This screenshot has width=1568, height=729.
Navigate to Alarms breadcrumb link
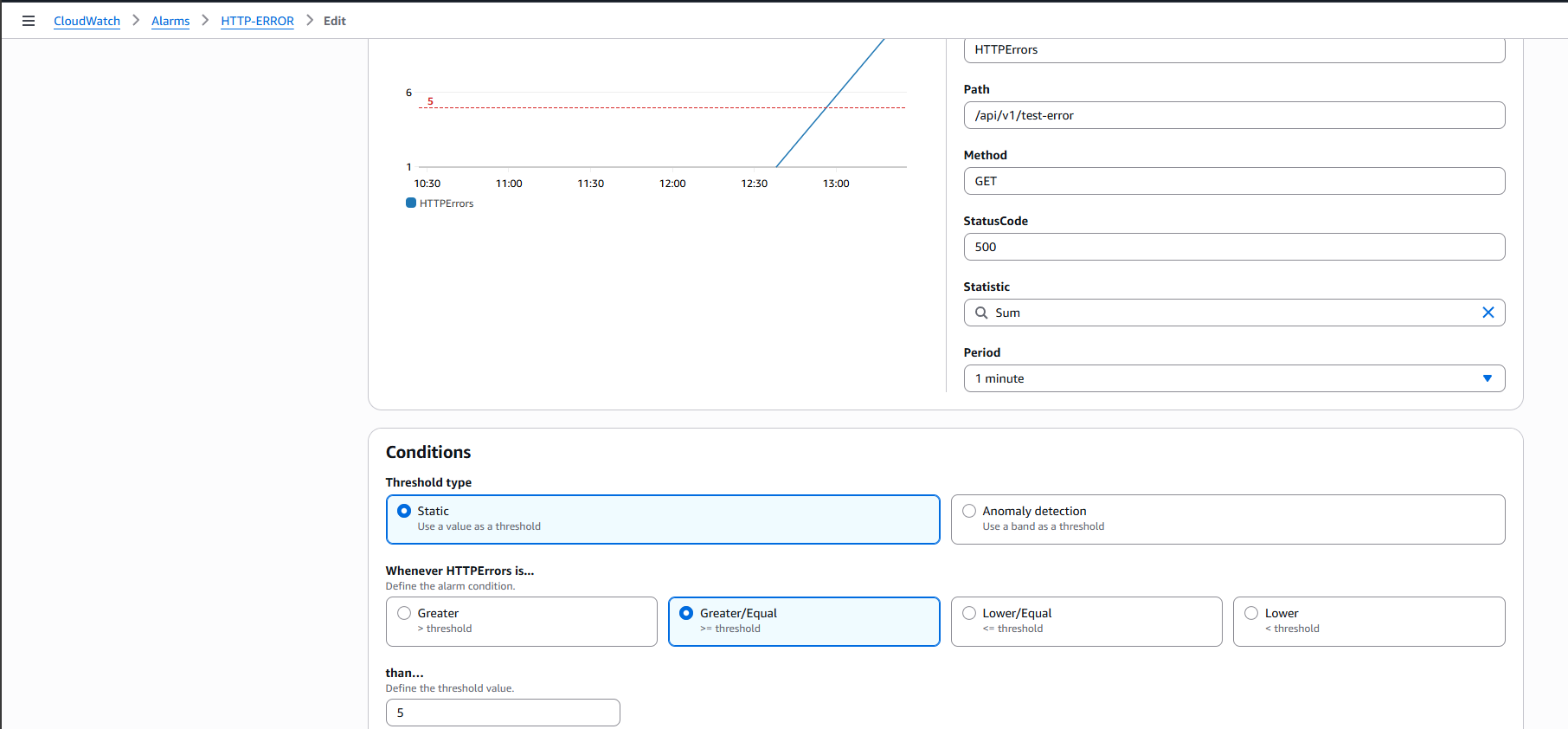(x=170, y=21)
